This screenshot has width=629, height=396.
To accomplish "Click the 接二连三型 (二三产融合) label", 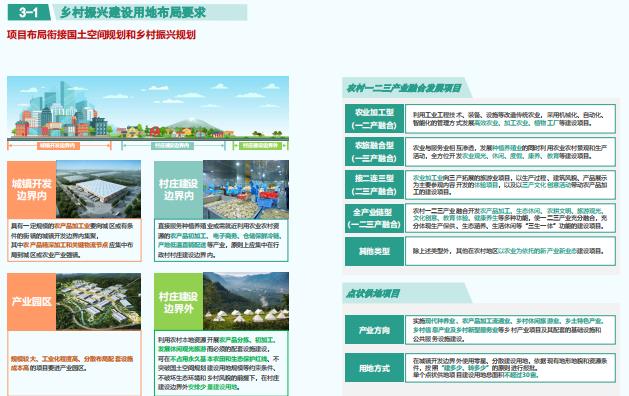I will [374, 185].
